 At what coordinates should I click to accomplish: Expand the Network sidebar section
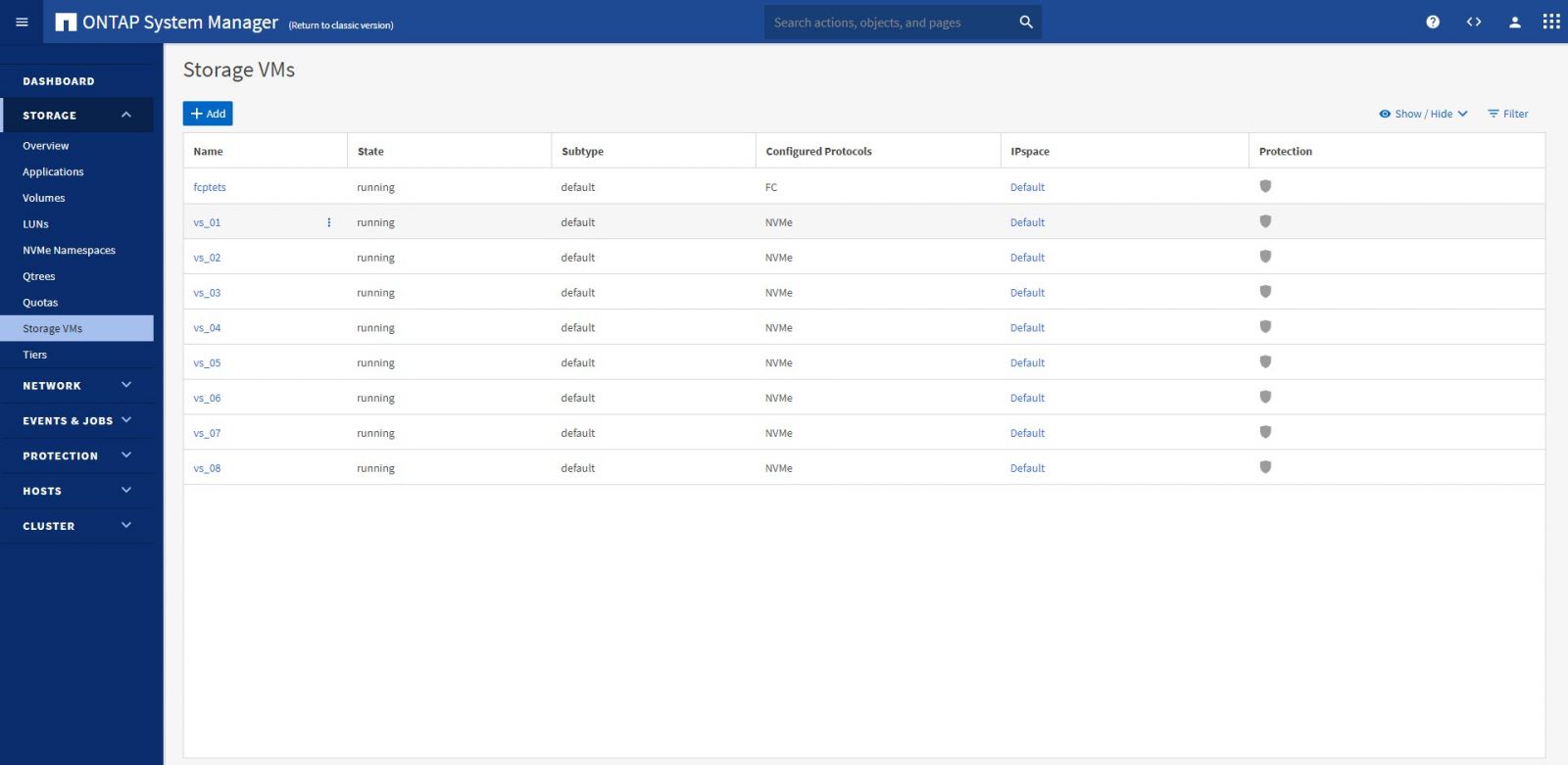[126, 385]
